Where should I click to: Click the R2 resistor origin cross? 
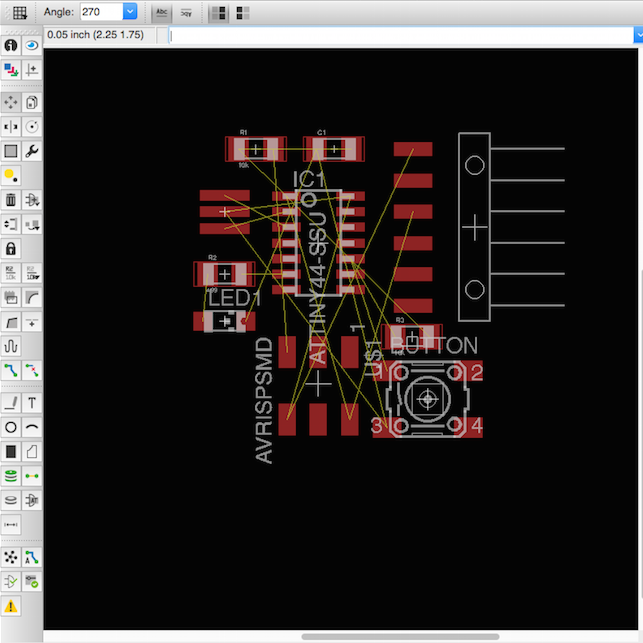tap(224, 274)
